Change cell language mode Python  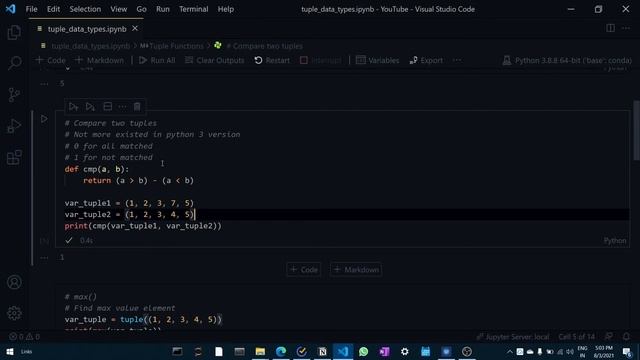pos(615,240)
